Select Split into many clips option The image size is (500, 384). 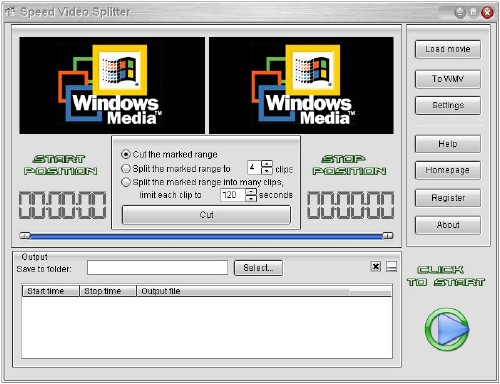click(126, 182)
